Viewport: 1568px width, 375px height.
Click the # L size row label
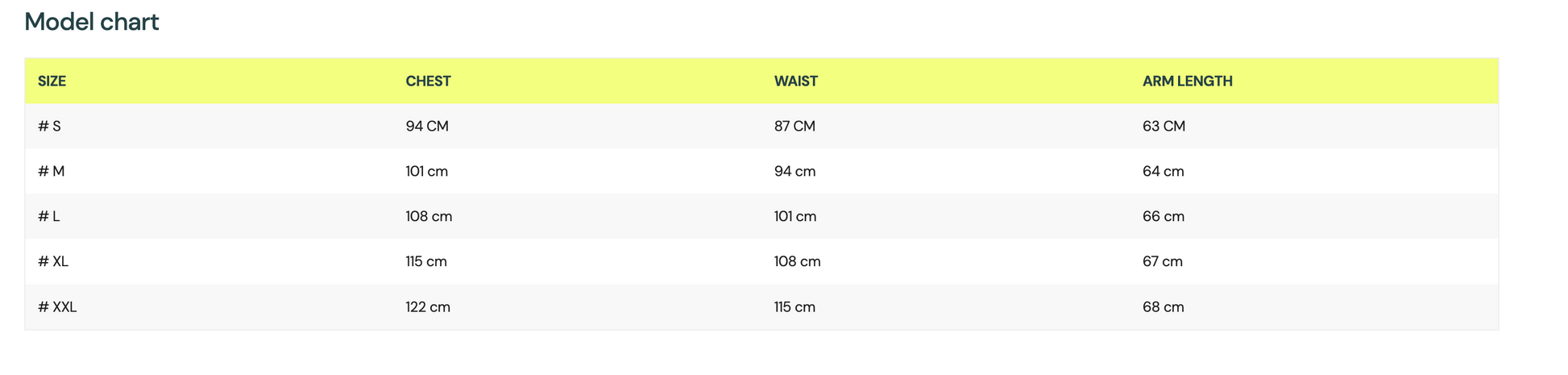(x=48, y=217)
